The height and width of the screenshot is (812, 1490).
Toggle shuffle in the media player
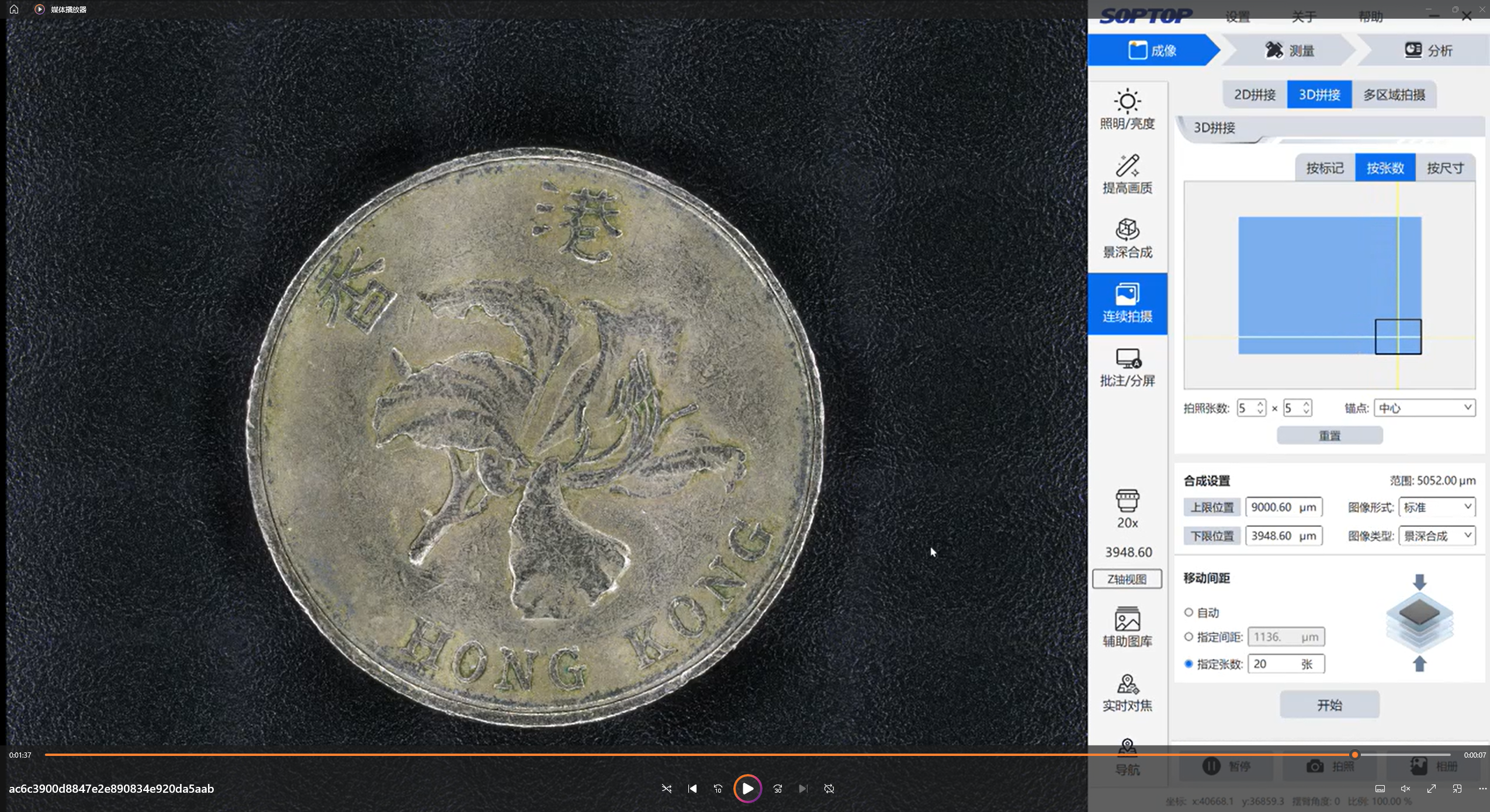point(666,789)
